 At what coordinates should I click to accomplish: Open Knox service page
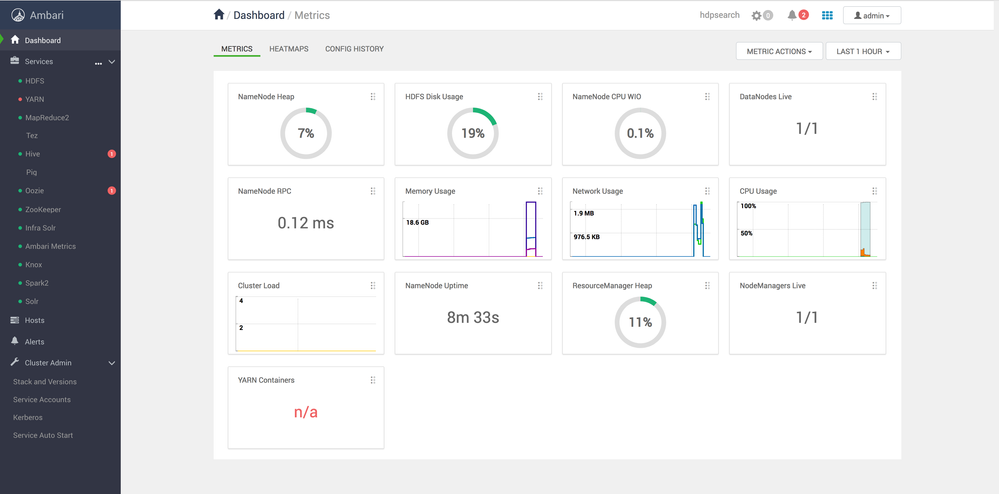click(34, 265)
